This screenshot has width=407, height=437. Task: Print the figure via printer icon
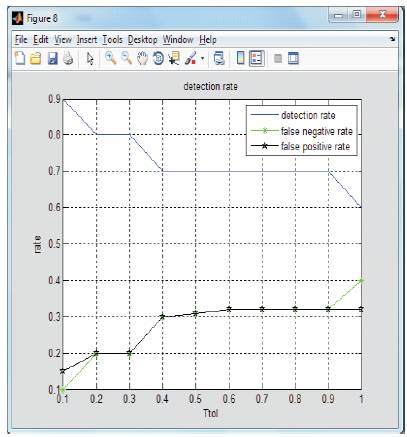tap(68, 58)
